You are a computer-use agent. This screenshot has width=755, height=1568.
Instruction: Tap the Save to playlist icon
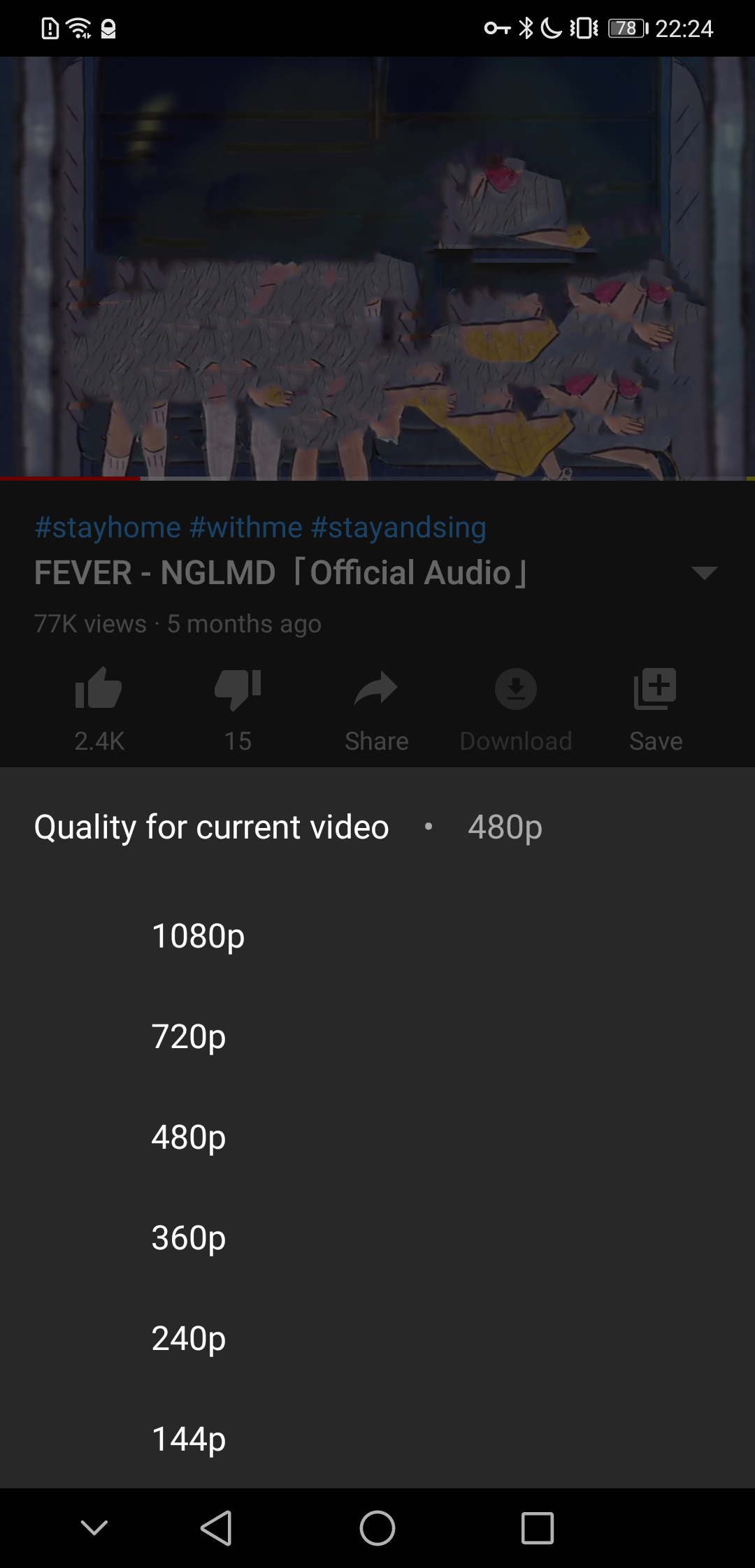[x=655, y=689]
